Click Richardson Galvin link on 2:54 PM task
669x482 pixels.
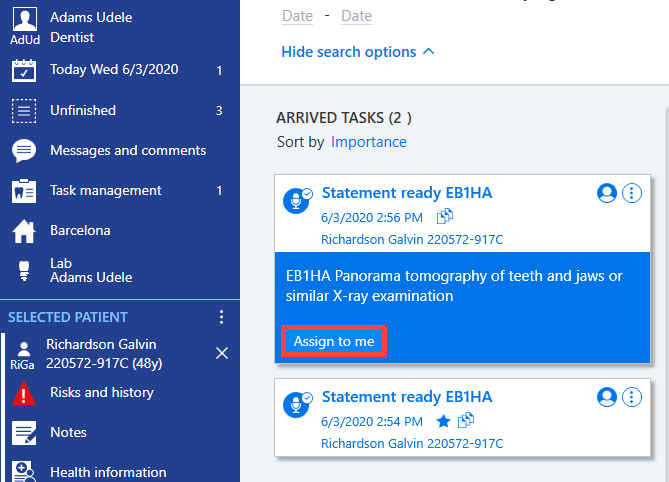tap(412, 444)
